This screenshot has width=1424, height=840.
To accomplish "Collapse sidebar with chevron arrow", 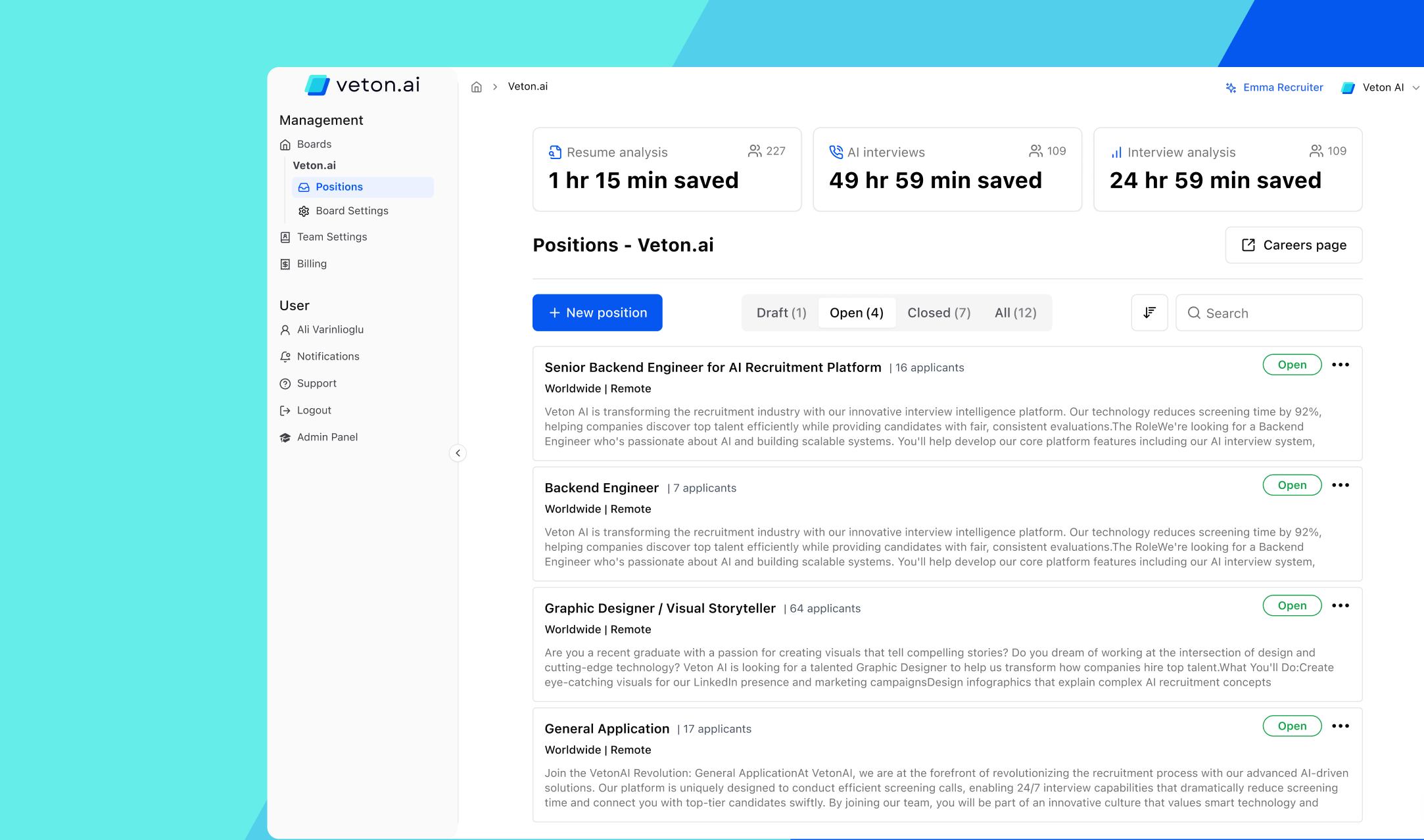I will click(x=458, y=453).
